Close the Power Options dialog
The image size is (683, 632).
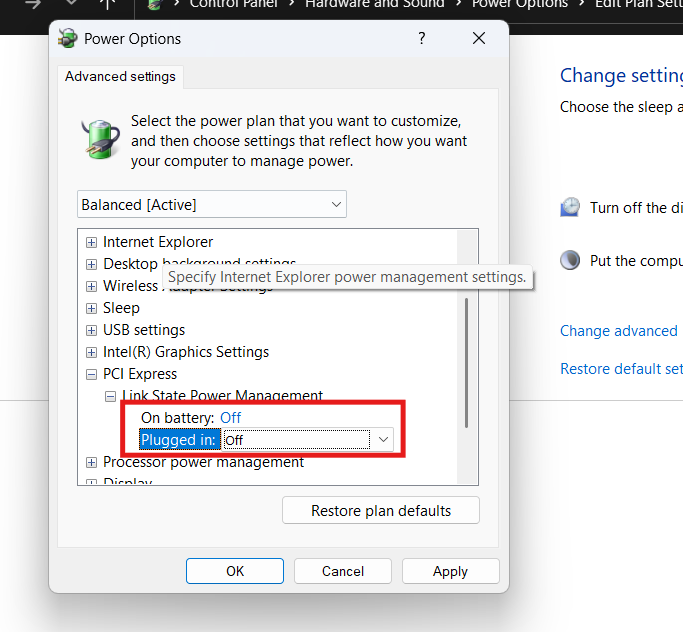pos(479,38)
